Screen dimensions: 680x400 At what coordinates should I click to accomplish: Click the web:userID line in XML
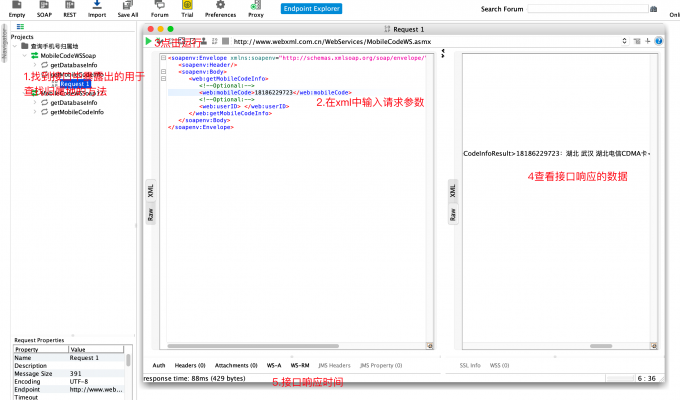pos(244,106)
